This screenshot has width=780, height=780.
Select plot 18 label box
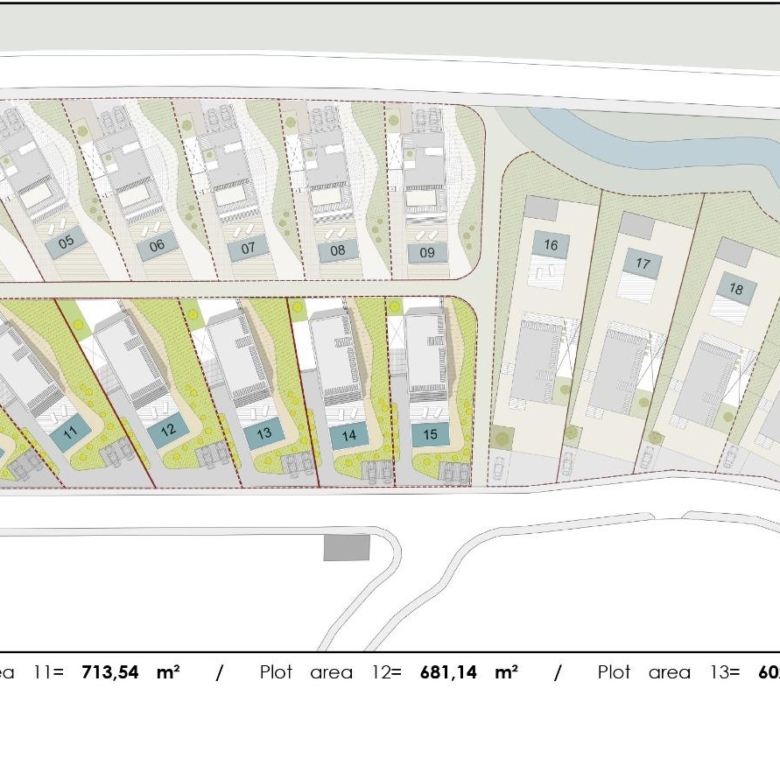click(x=736, y=291)
